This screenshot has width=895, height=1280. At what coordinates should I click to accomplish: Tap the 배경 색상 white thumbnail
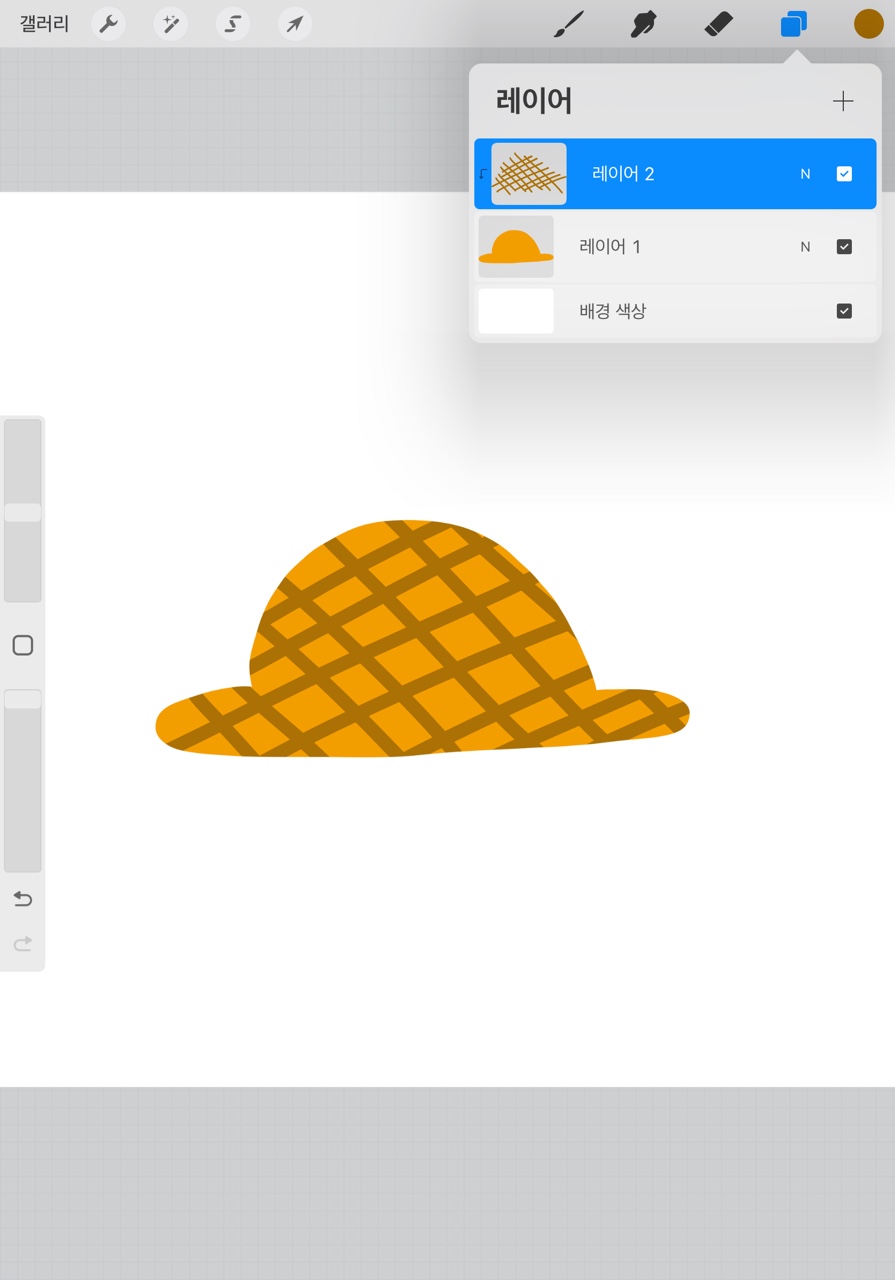pos(516,311)
